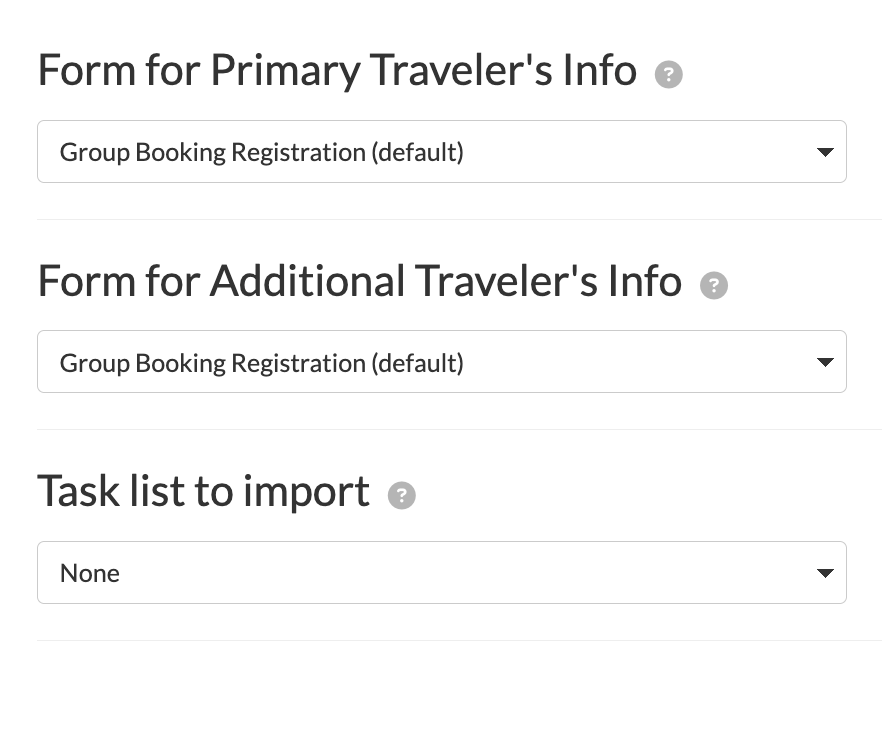
Task: Click the word "Additional" in the second heading
Action: click(x=307, y=281)
